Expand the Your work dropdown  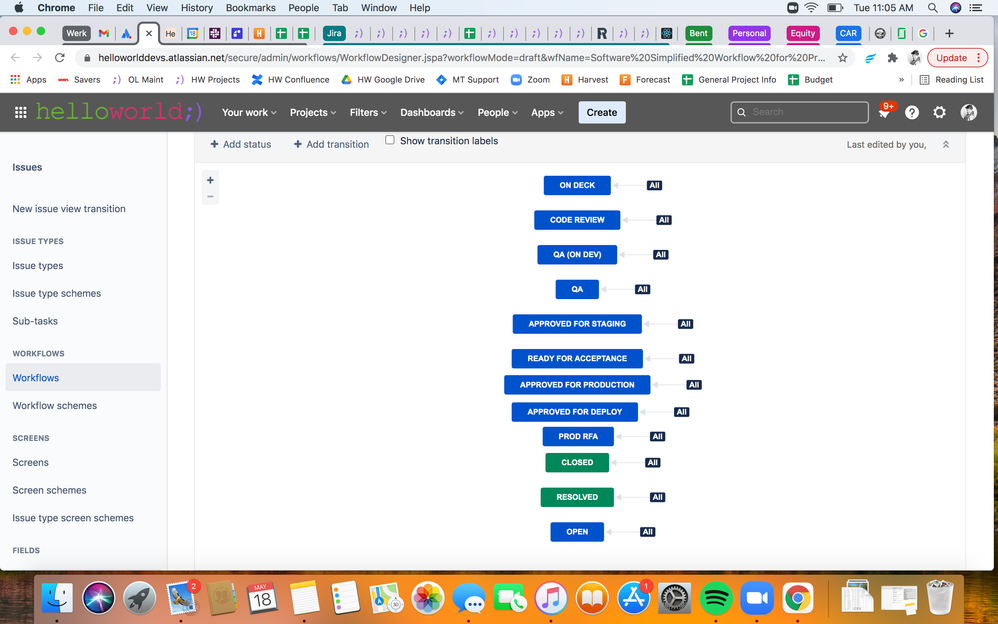pyautogui.click(x=249, y=112)
